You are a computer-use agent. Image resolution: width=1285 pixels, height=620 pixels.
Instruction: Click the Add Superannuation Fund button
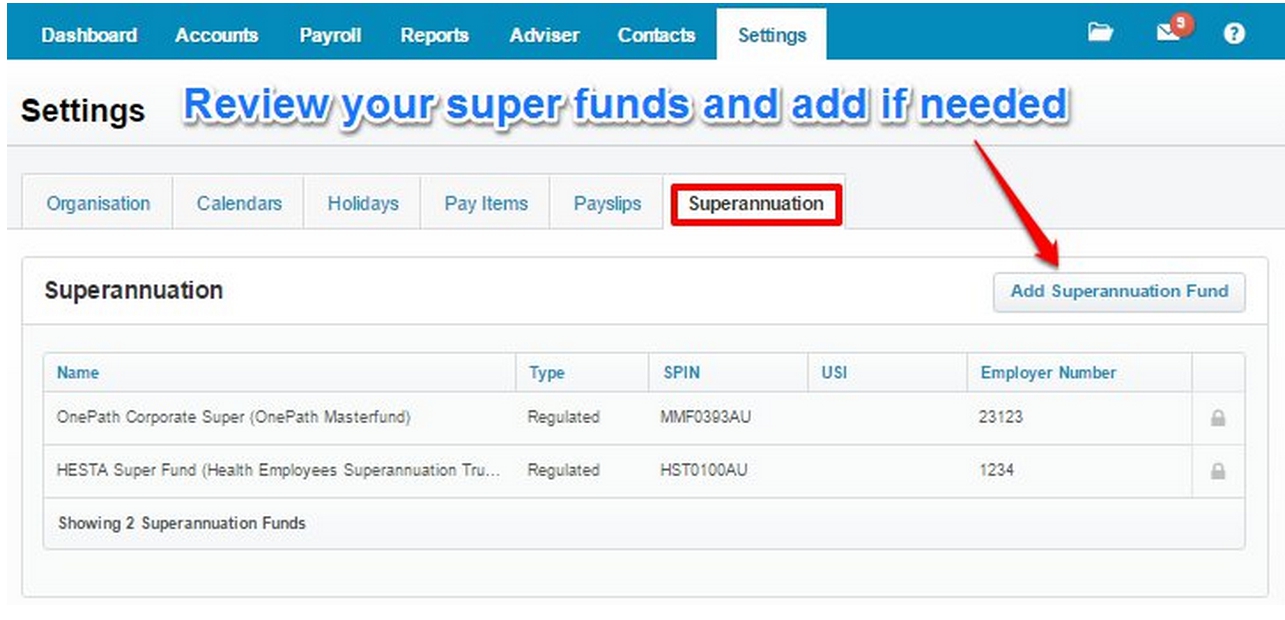(x=1119, y=292)
